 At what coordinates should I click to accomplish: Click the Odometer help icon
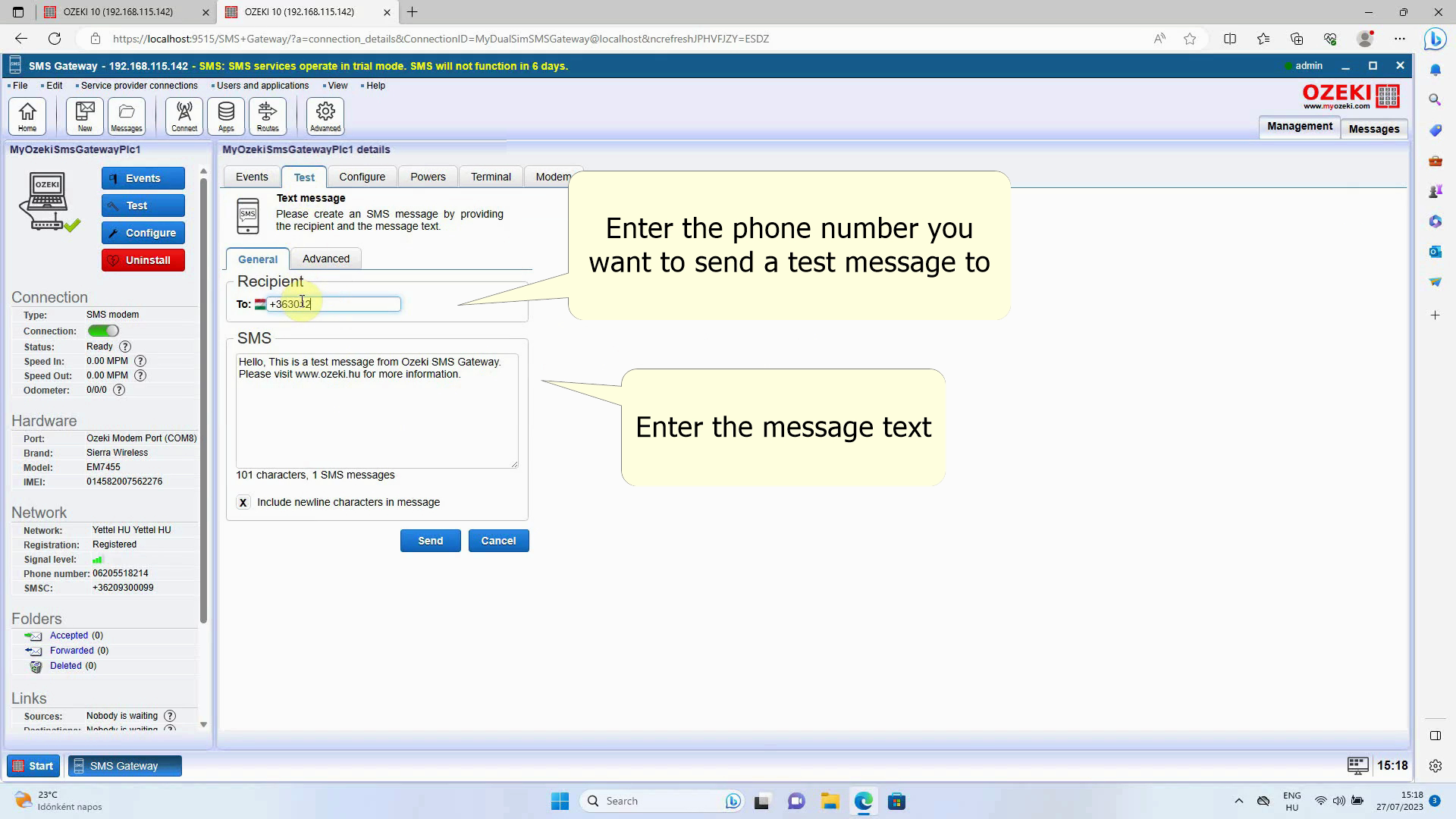pyautogui.click(x=119, y=390)
